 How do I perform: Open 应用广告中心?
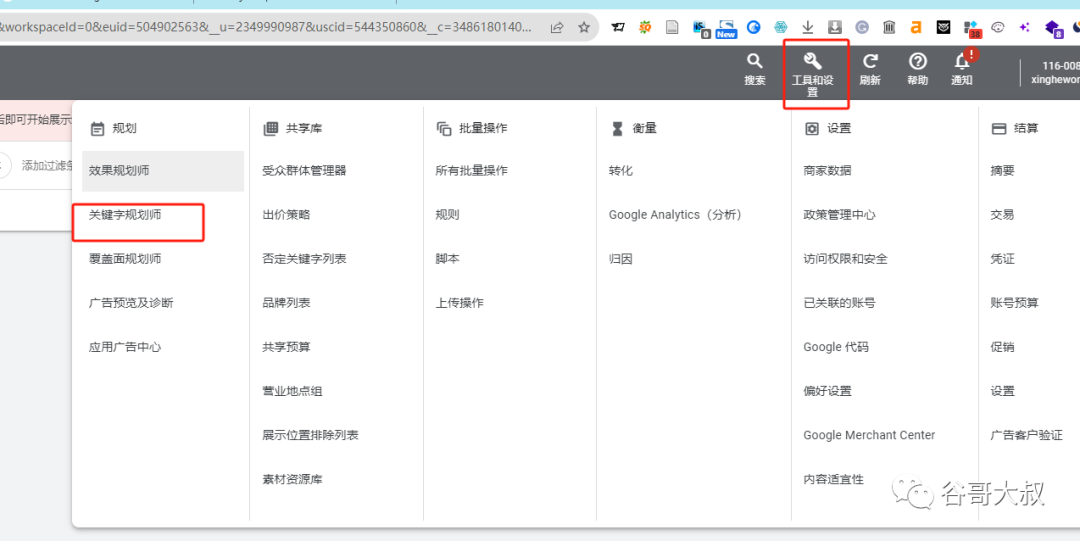coord(125,347)
